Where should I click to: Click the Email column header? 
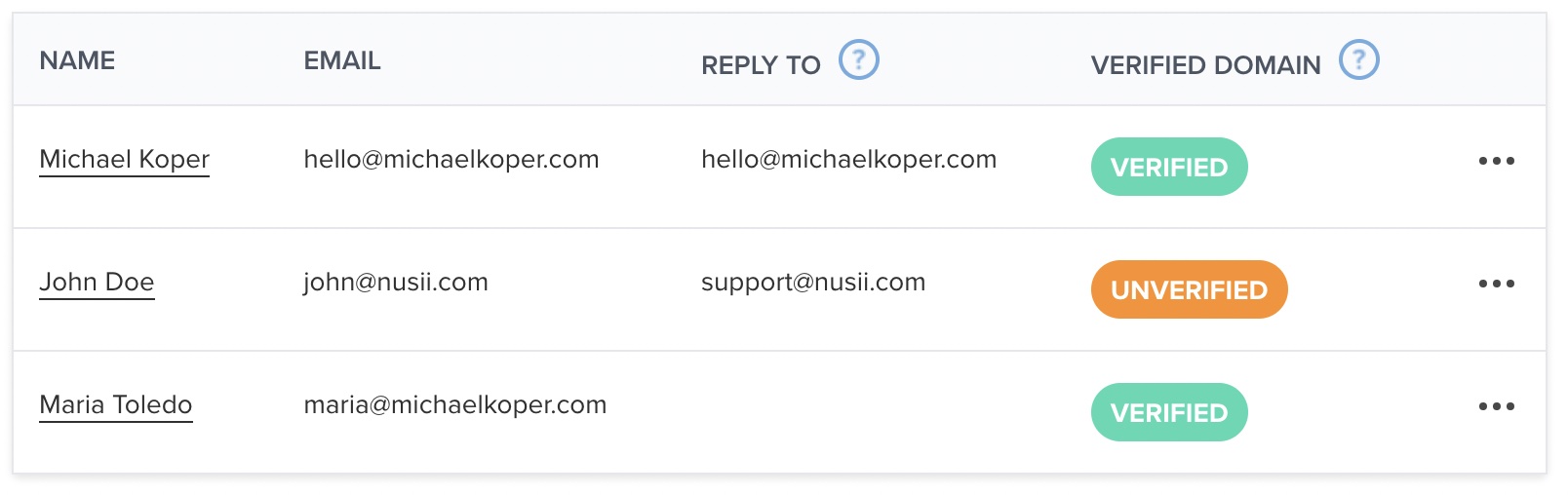(341, 60)
